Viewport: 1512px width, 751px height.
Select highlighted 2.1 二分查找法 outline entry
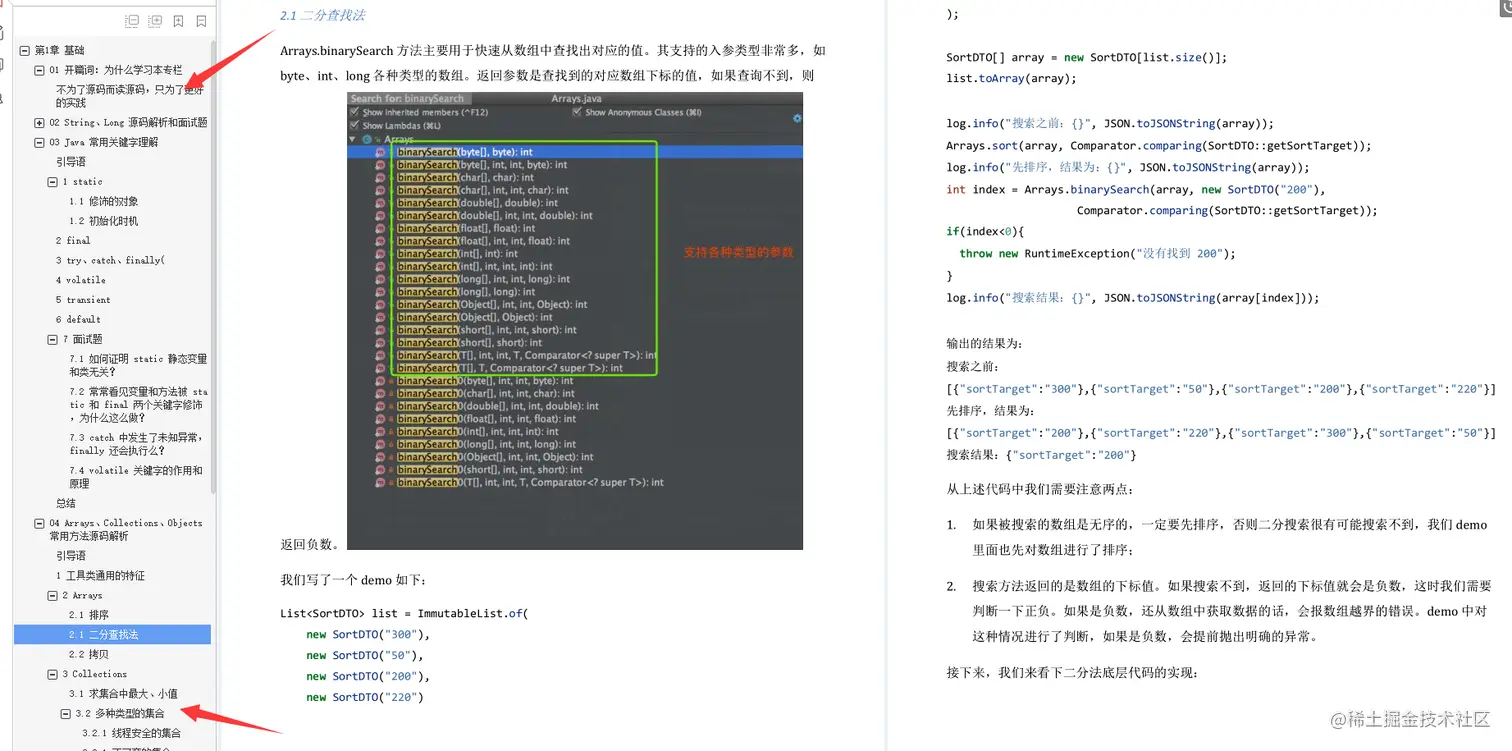(112, 634)
